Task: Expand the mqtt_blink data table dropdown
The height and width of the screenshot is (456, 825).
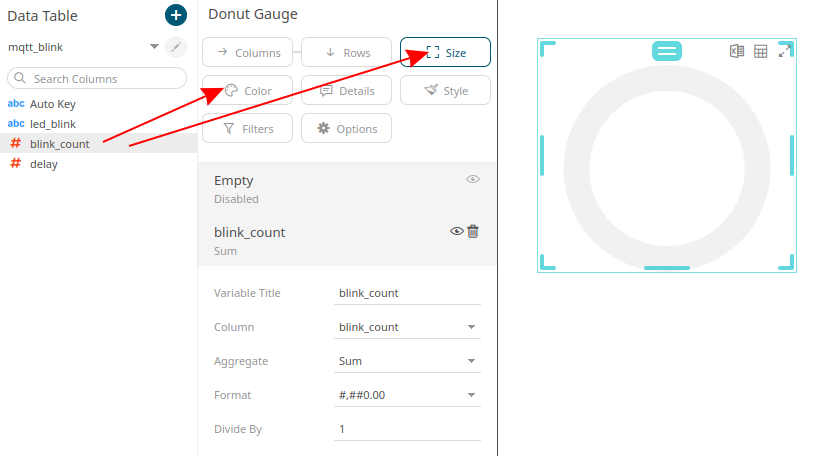Action: coord(154,47)
